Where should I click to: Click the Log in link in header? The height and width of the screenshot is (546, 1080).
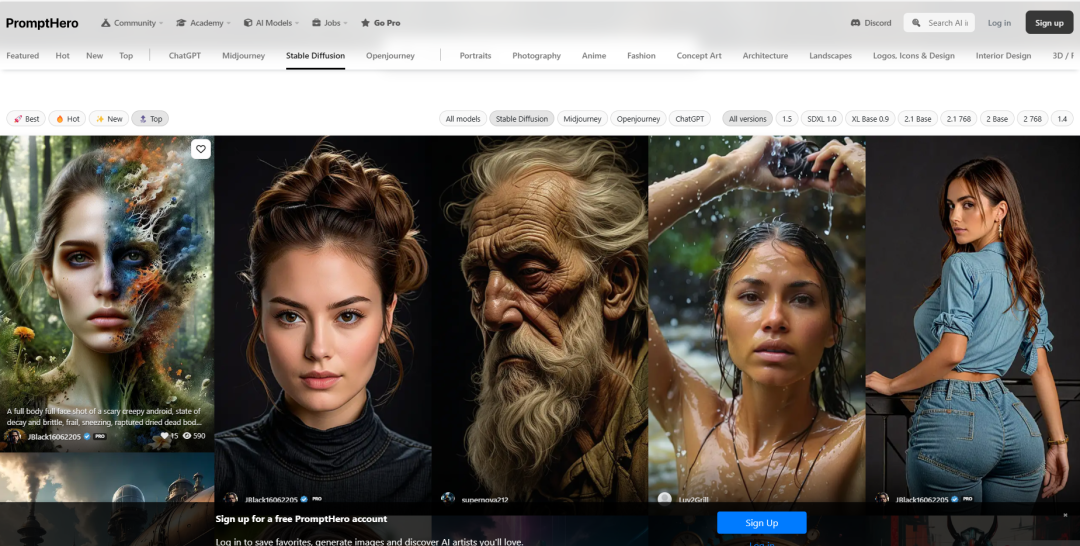(999, 23)
